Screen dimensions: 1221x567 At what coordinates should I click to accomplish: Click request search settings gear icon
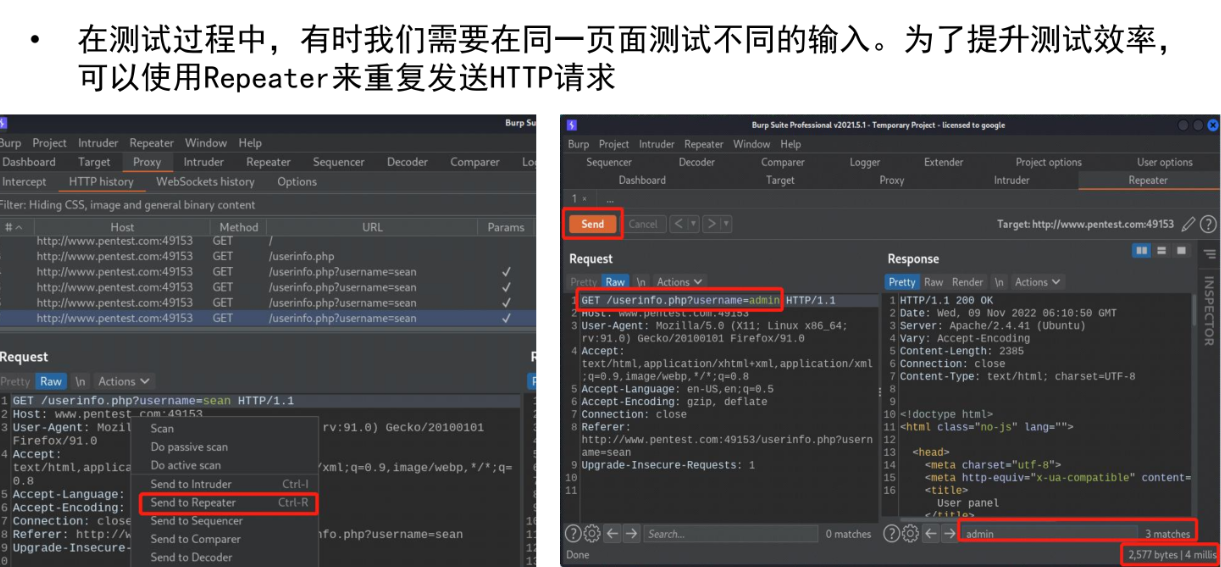pos(592,534)
